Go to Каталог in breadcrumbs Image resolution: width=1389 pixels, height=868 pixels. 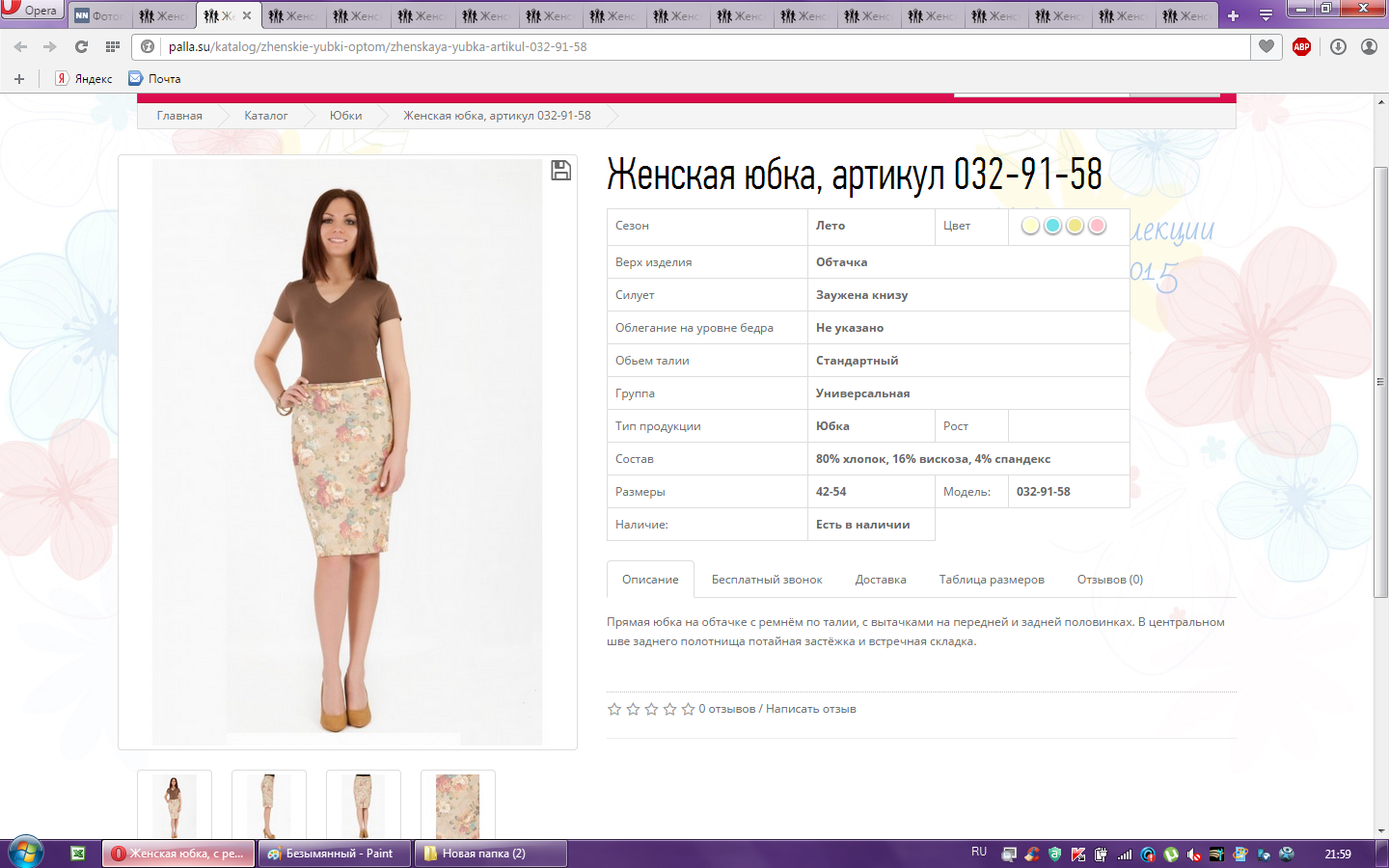[265, 116]
